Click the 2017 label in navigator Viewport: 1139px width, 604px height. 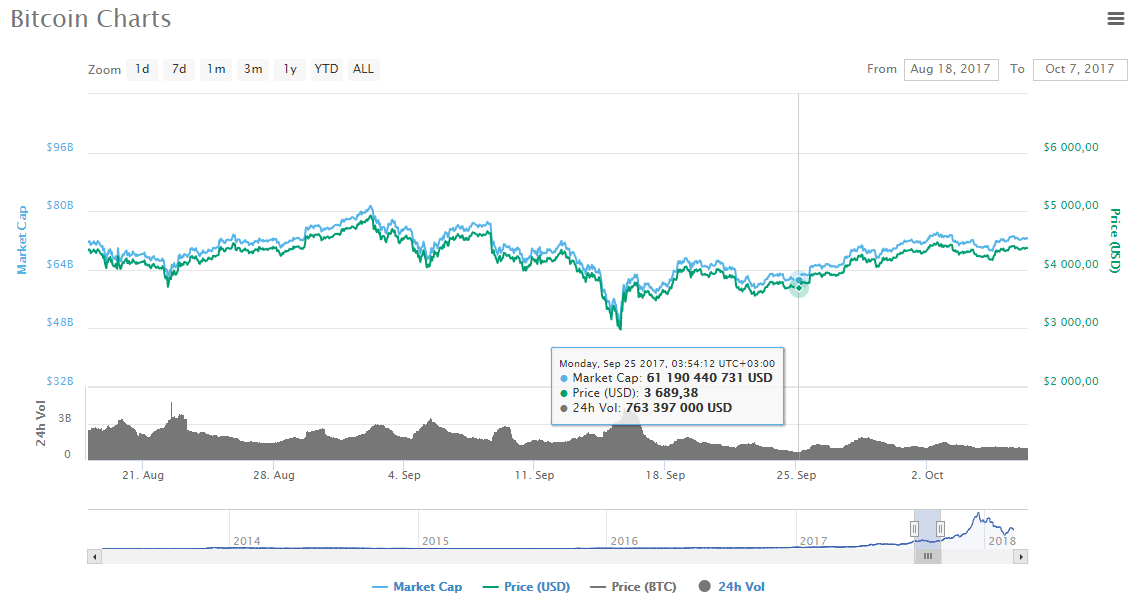pyautogui.click(x=814, y=541)
